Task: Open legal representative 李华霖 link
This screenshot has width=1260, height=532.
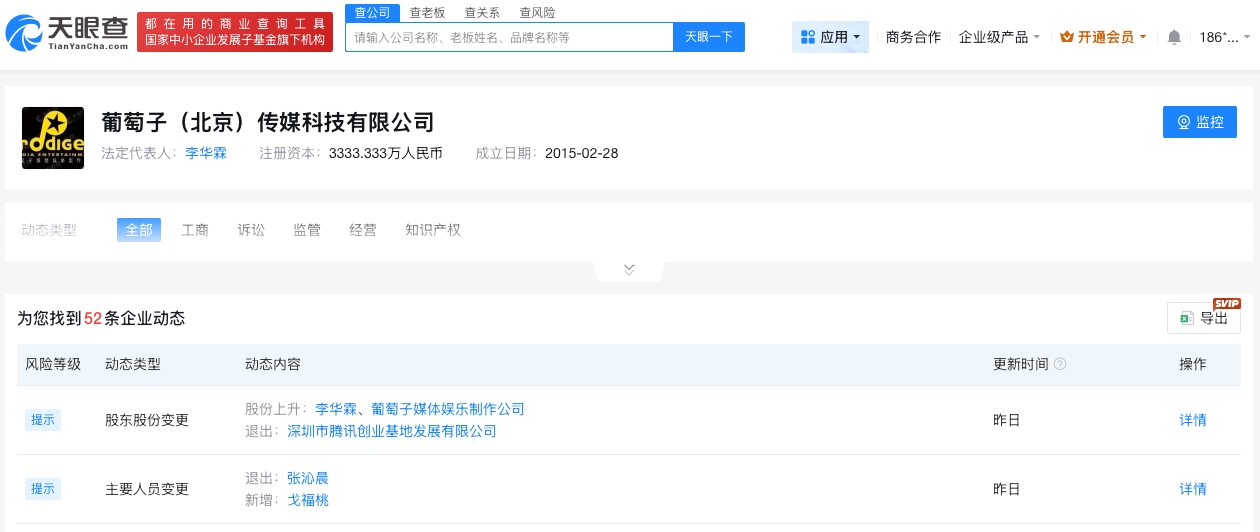Action: point(206,153)
